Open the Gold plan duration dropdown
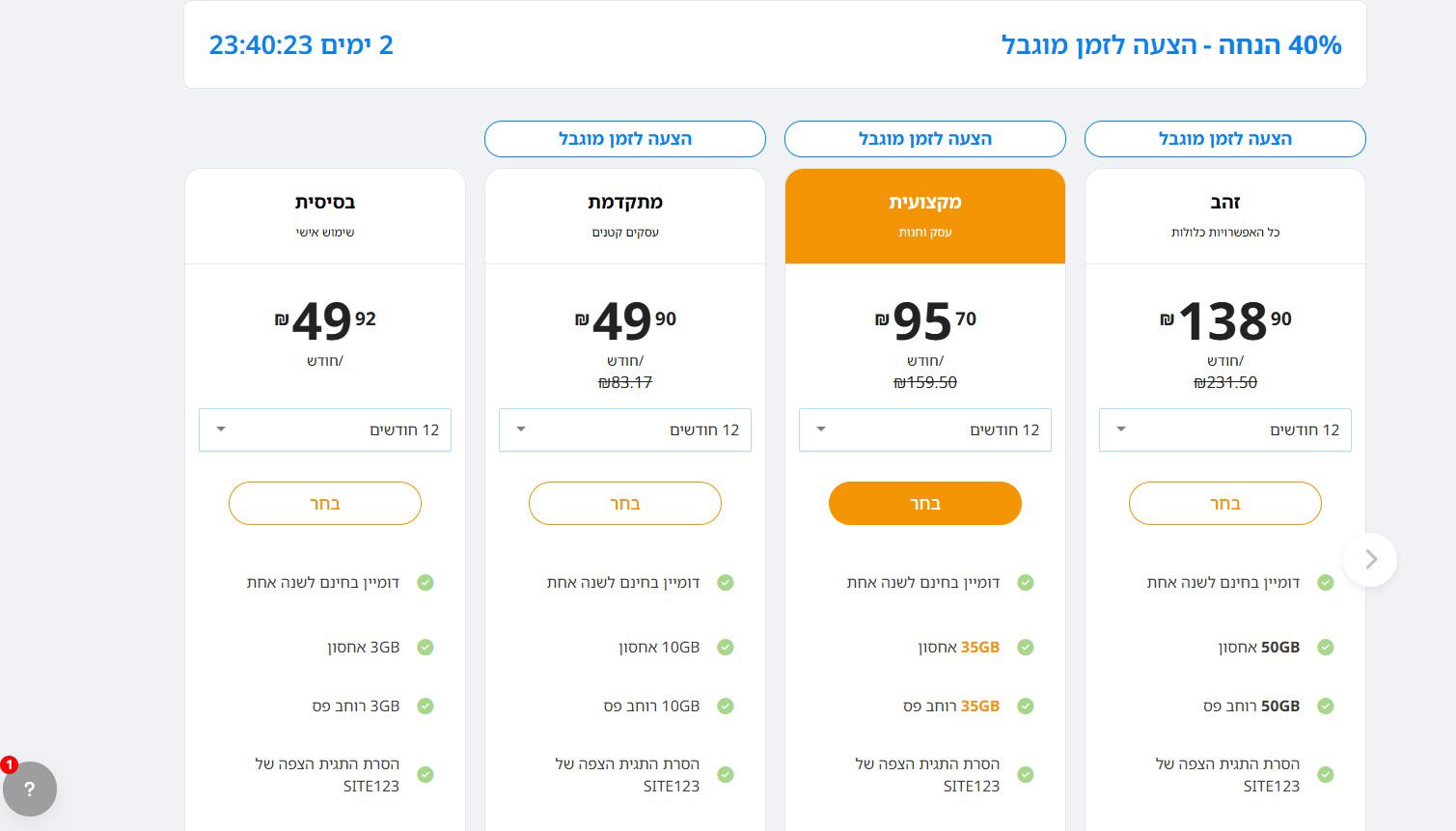Screen dimensions: 1456x831 tap(1224, 429)
